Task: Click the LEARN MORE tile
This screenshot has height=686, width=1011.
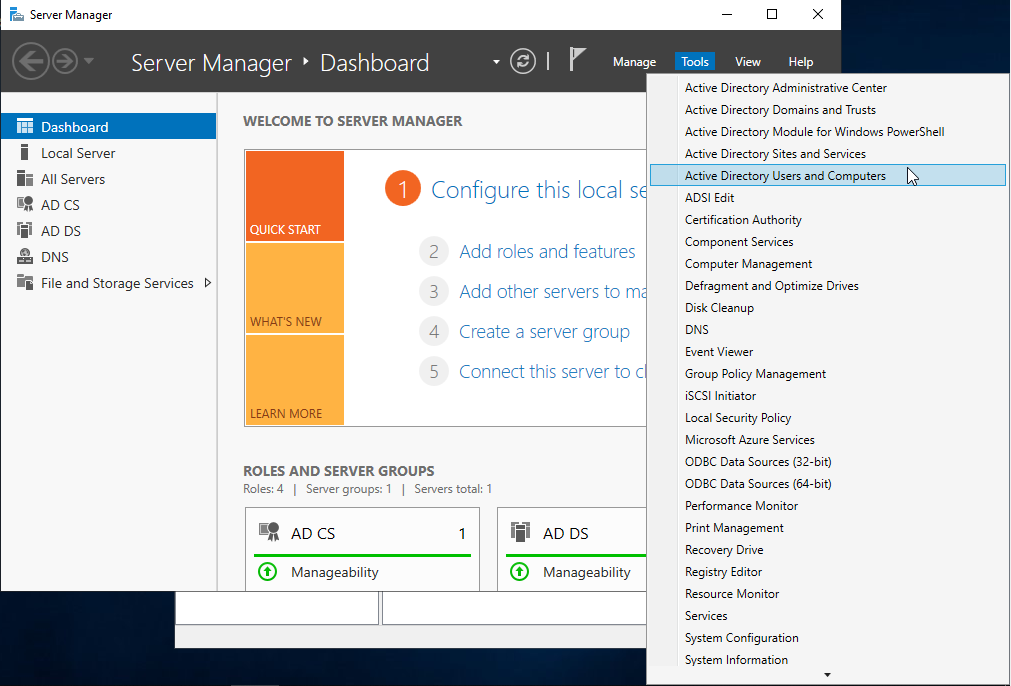Action: [x=295, y=380]
